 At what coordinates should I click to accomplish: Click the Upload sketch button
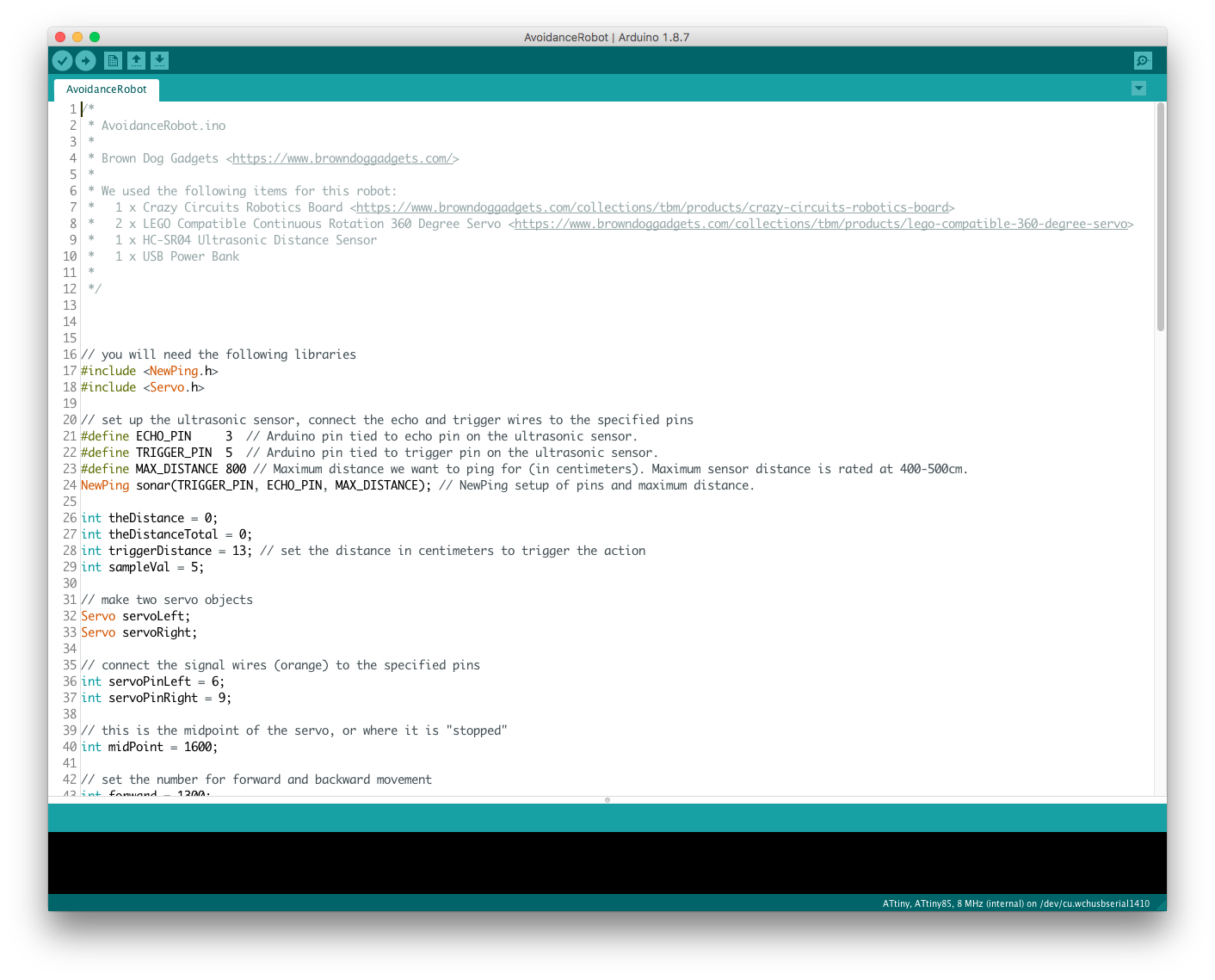[x=85, y=60]
